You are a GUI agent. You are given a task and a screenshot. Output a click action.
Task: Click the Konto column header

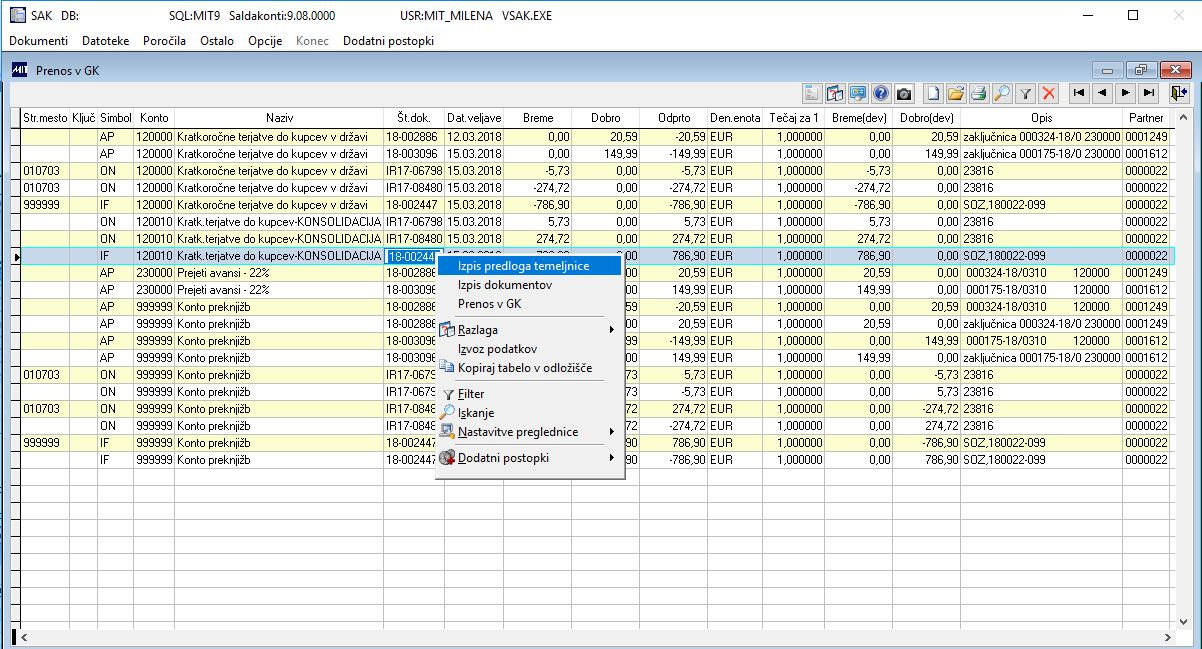(x=154, y=118)
